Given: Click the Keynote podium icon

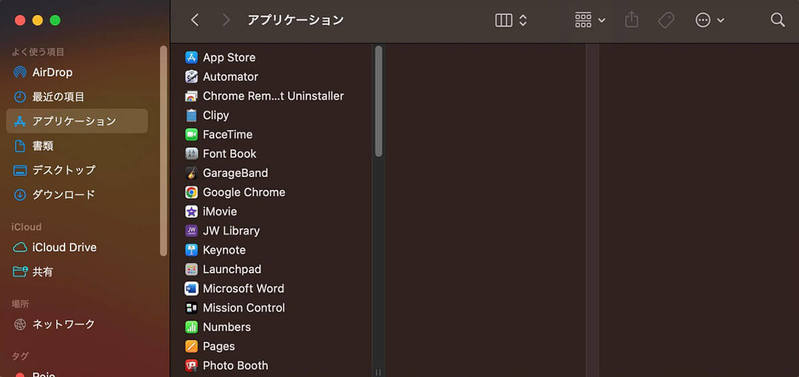Looking at the screenshot, I should 191,250.
